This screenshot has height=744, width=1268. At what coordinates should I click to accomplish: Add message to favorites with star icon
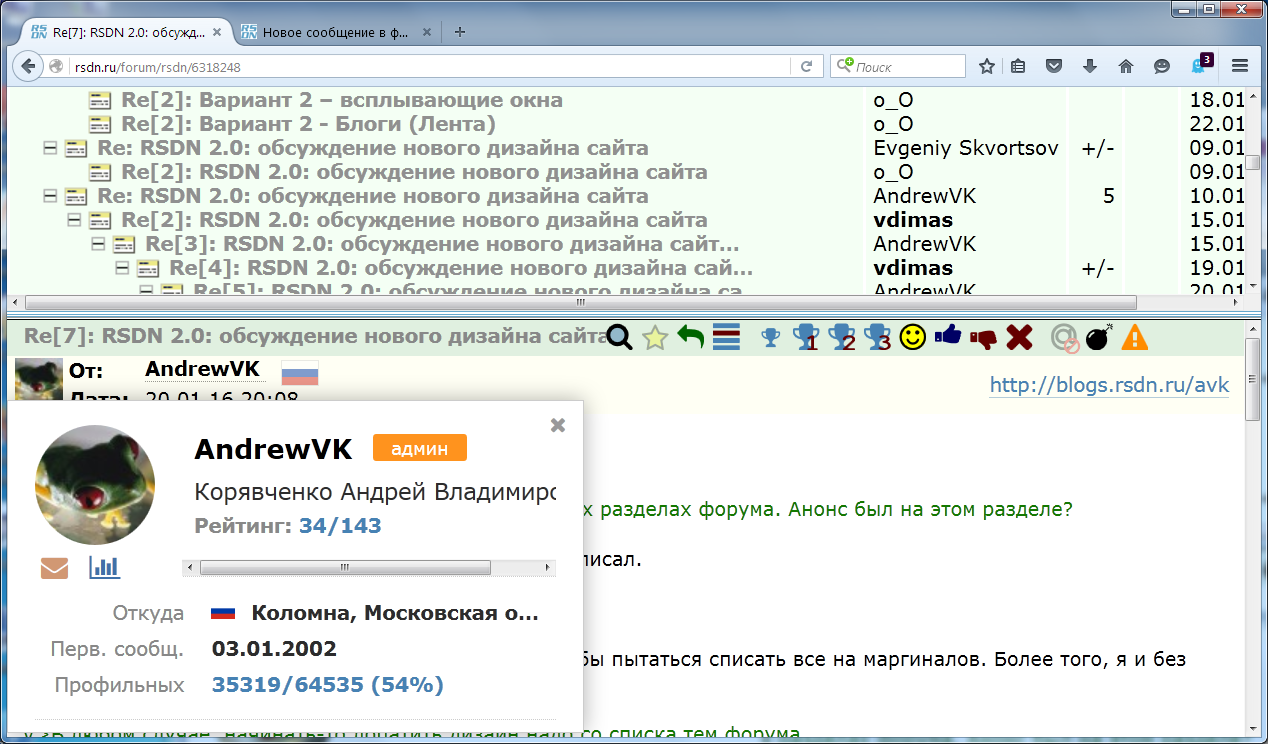[655, 338]
